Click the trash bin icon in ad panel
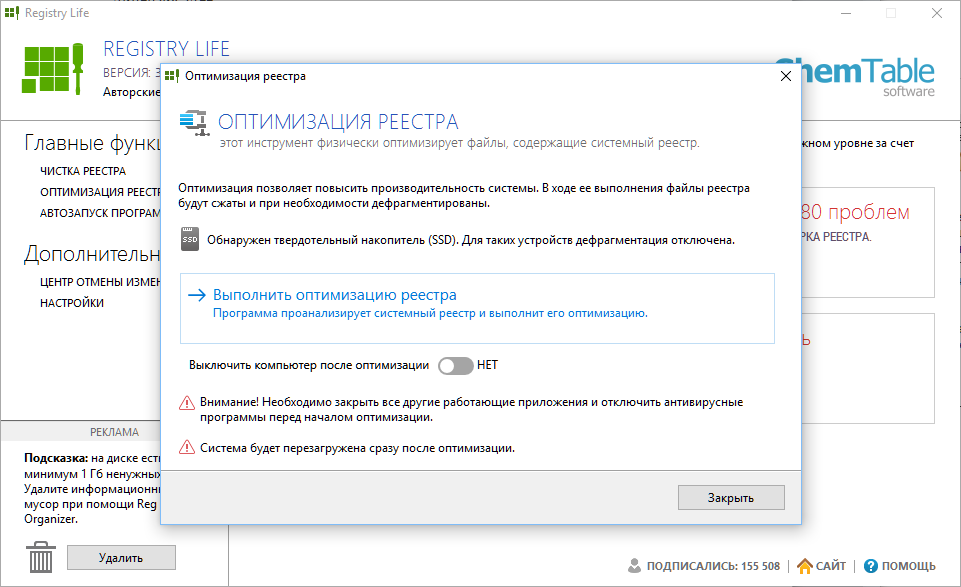 tap(41, 557)
